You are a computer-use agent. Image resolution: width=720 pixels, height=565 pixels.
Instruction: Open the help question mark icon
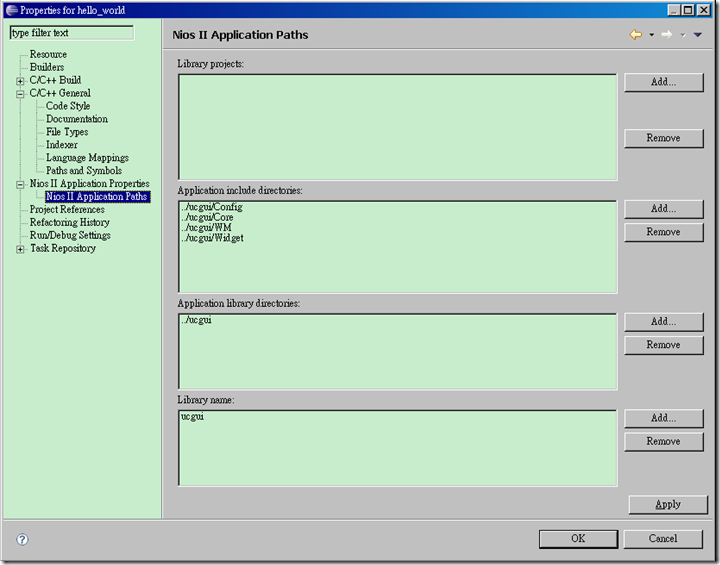coord(22,539)
